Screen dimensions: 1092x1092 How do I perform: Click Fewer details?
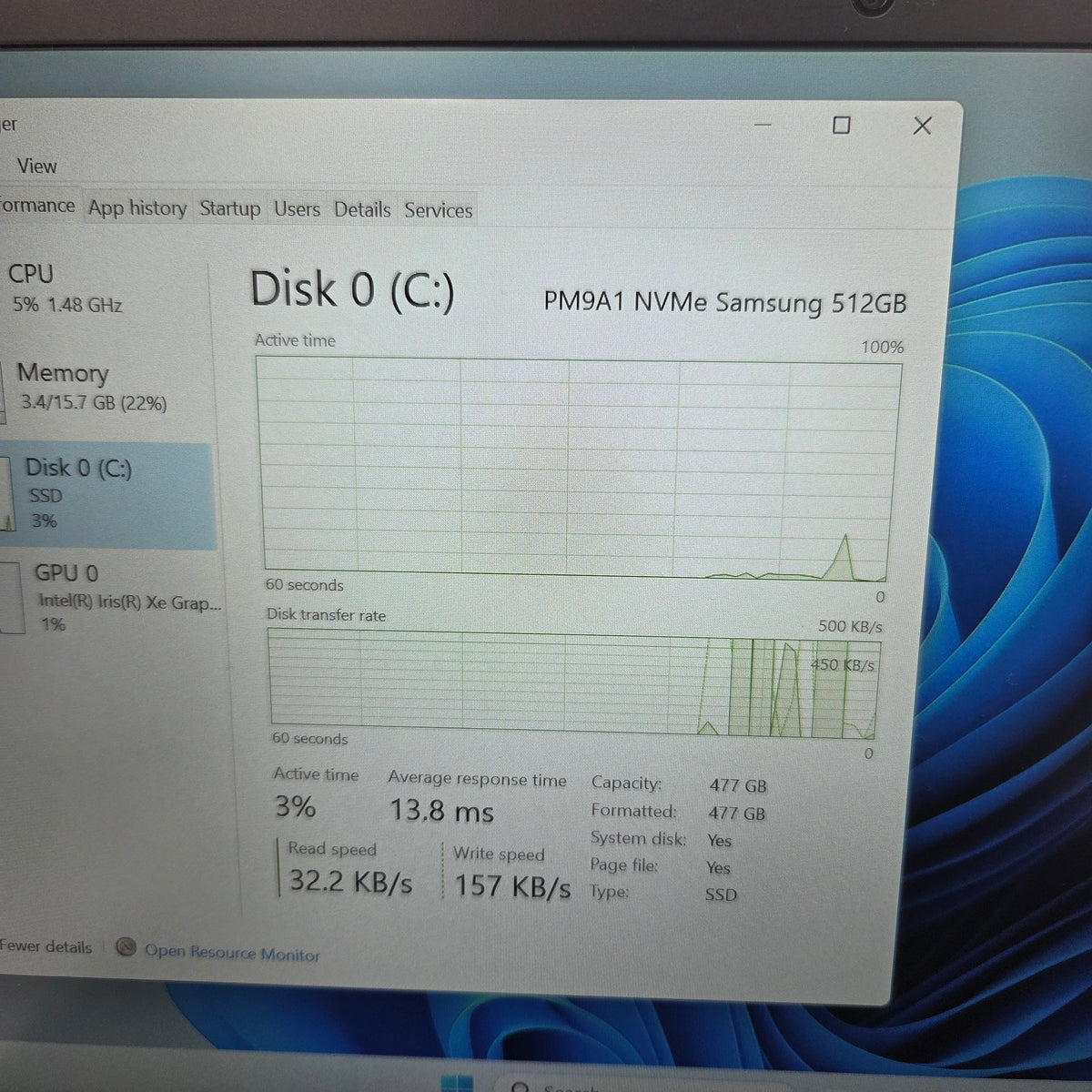pos(45,946)
